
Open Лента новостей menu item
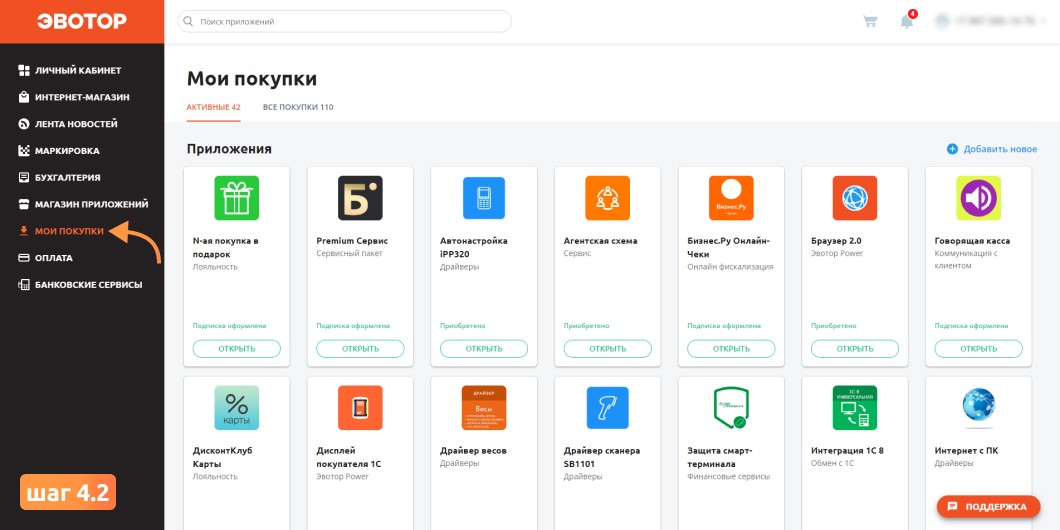coord(76,124)
